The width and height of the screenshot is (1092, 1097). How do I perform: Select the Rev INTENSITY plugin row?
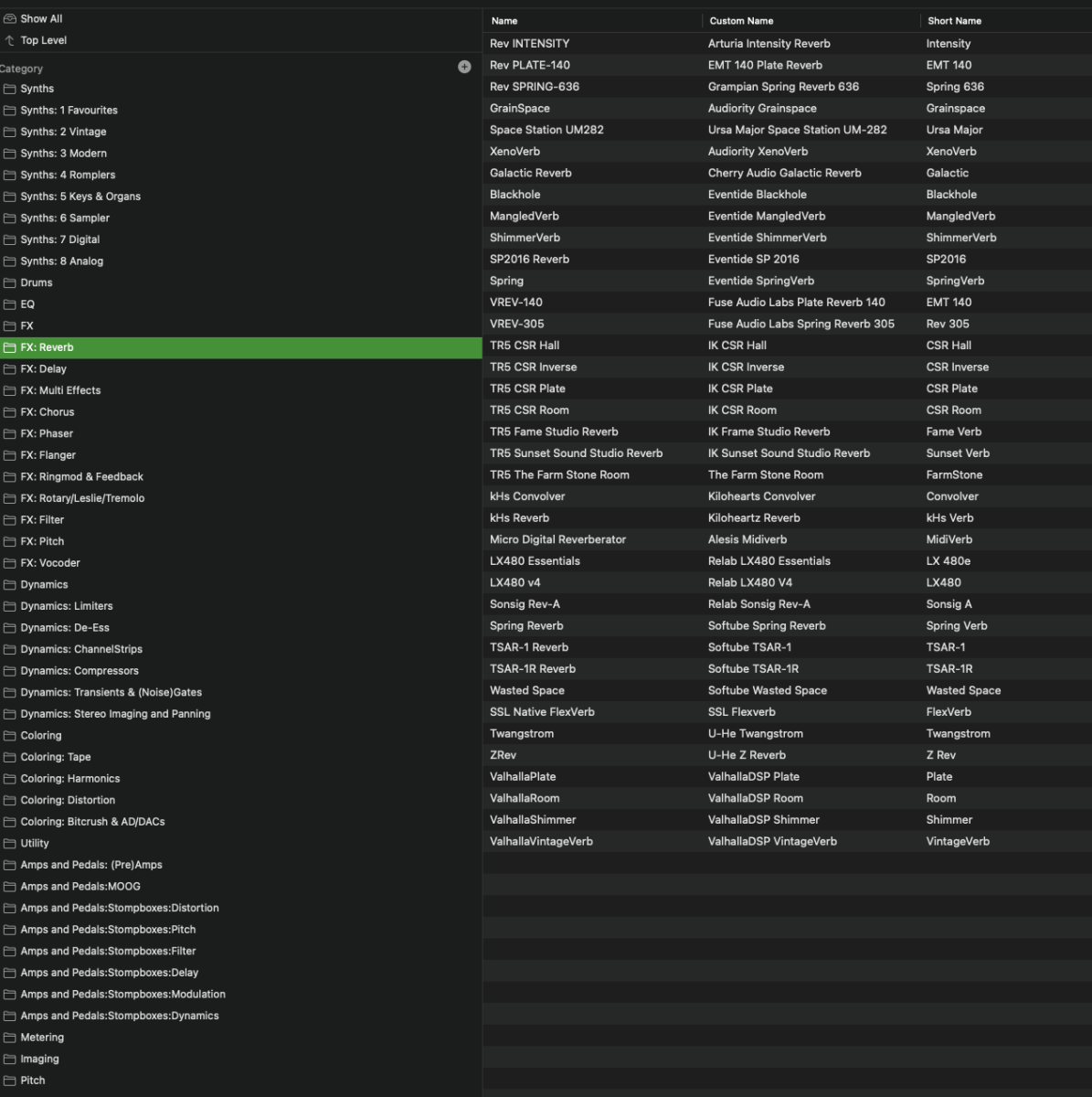click(787, 43)
